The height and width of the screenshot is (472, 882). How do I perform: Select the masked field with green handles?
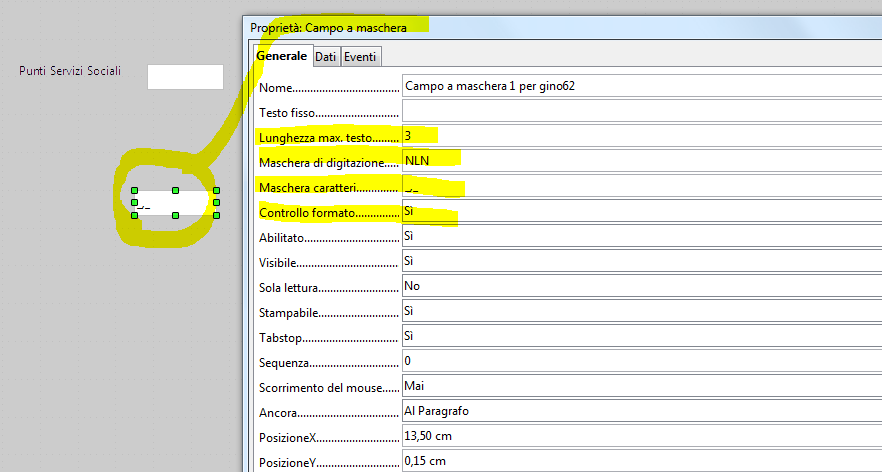pyautogui.click(x=175, y=202)
